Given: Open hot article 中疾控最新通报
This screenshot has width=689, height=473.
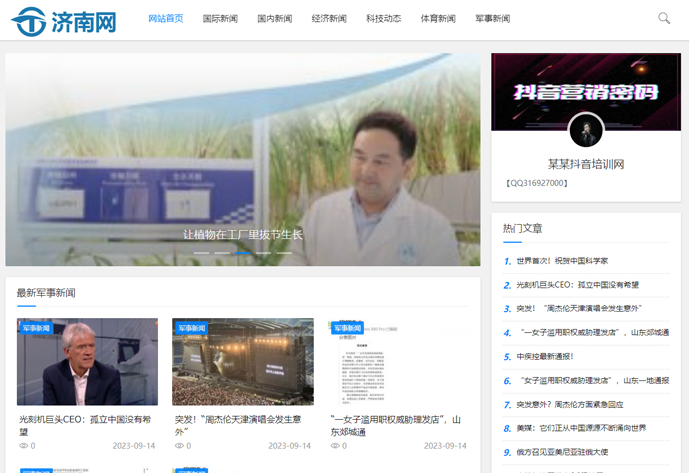Looking at the screenshot, I should [544, 356].
